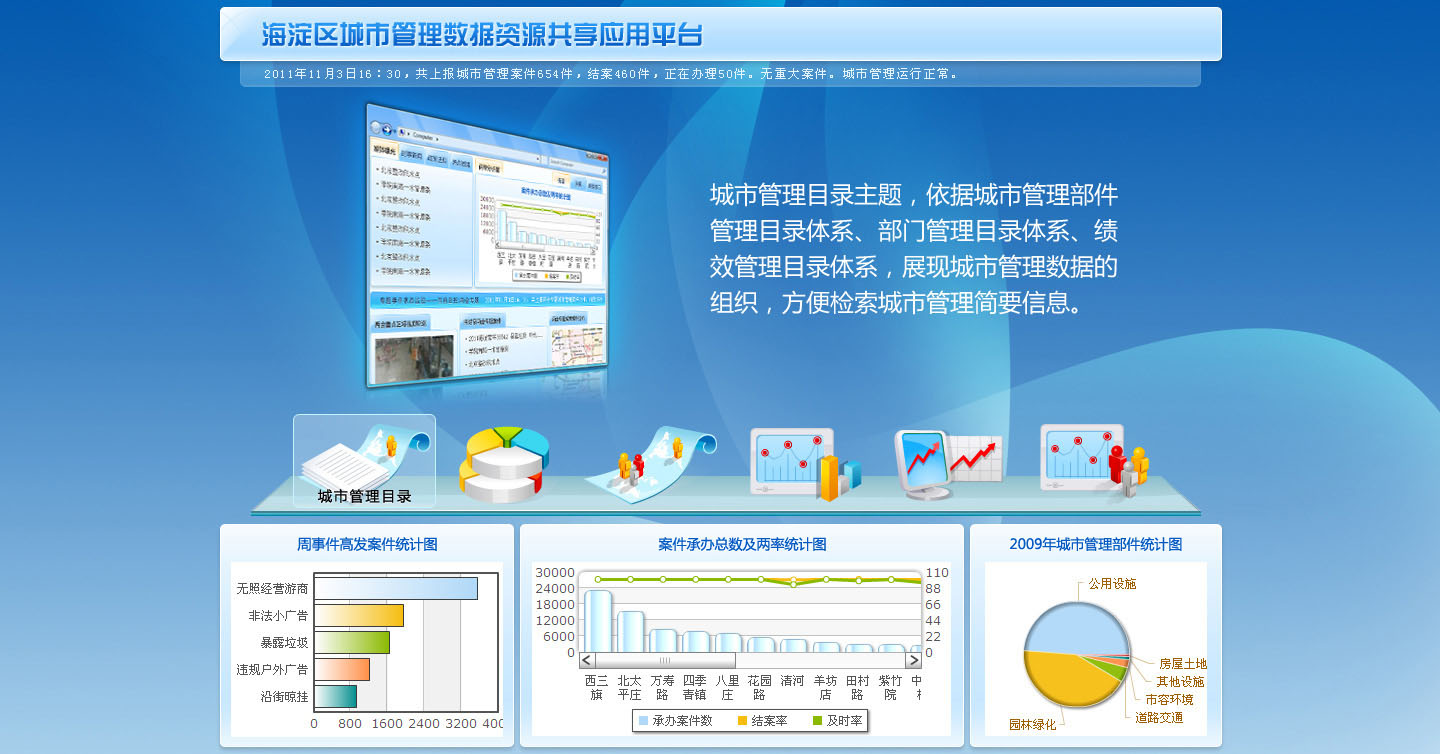The image size is (1440, 754).
Task: Click the platform preview screenshot thumbnail
Action: (488, 246)
